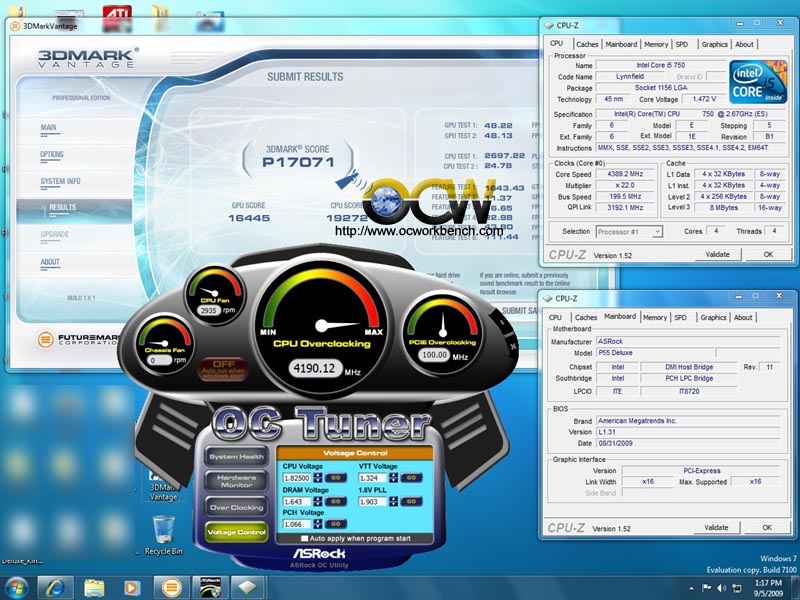
Task: Open About tab in top CPU-Z
Action: tap(744, 44)
